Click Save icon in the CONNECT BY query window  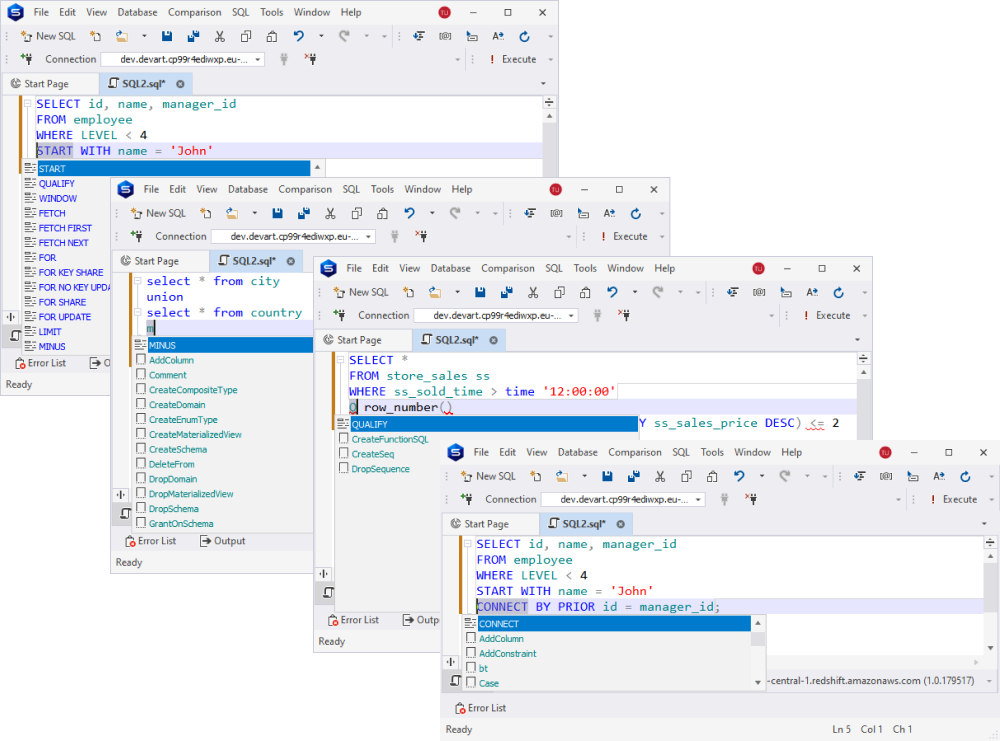608,476
